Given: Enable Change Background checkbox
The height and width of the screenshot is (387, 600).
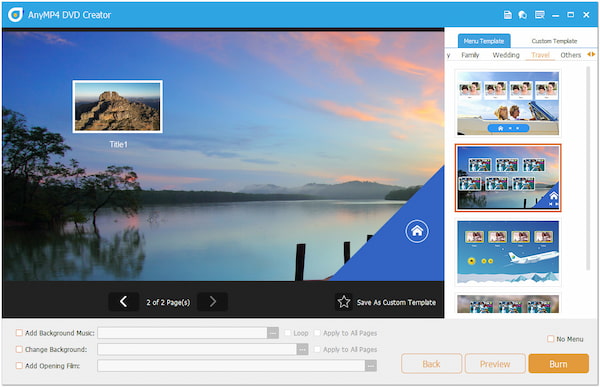Looking at the screenshot, I should [19, 349].
